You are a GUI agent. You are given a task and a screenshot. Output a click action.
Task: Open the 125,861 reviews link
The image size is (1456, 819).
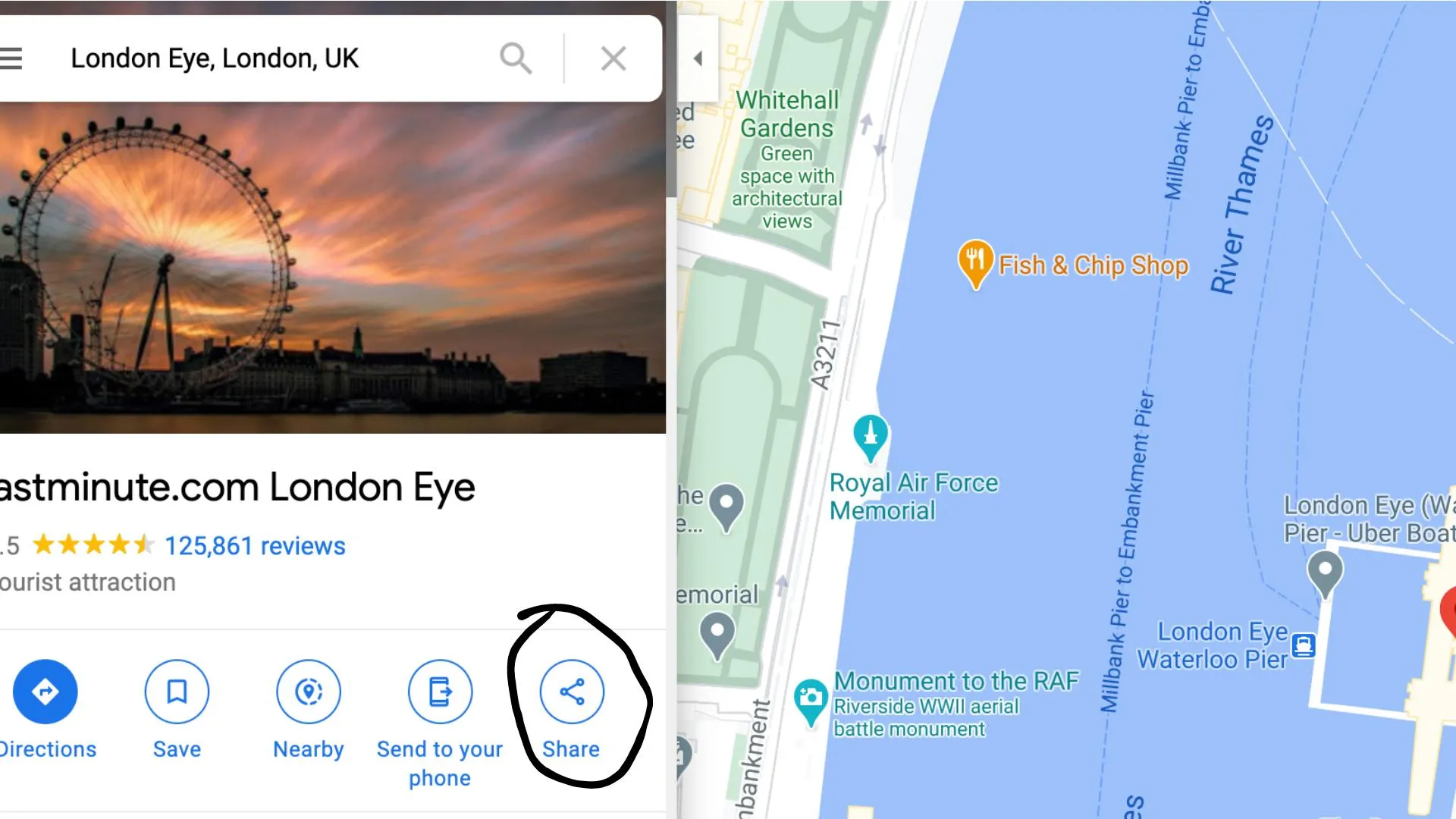[x=255, y=546]
